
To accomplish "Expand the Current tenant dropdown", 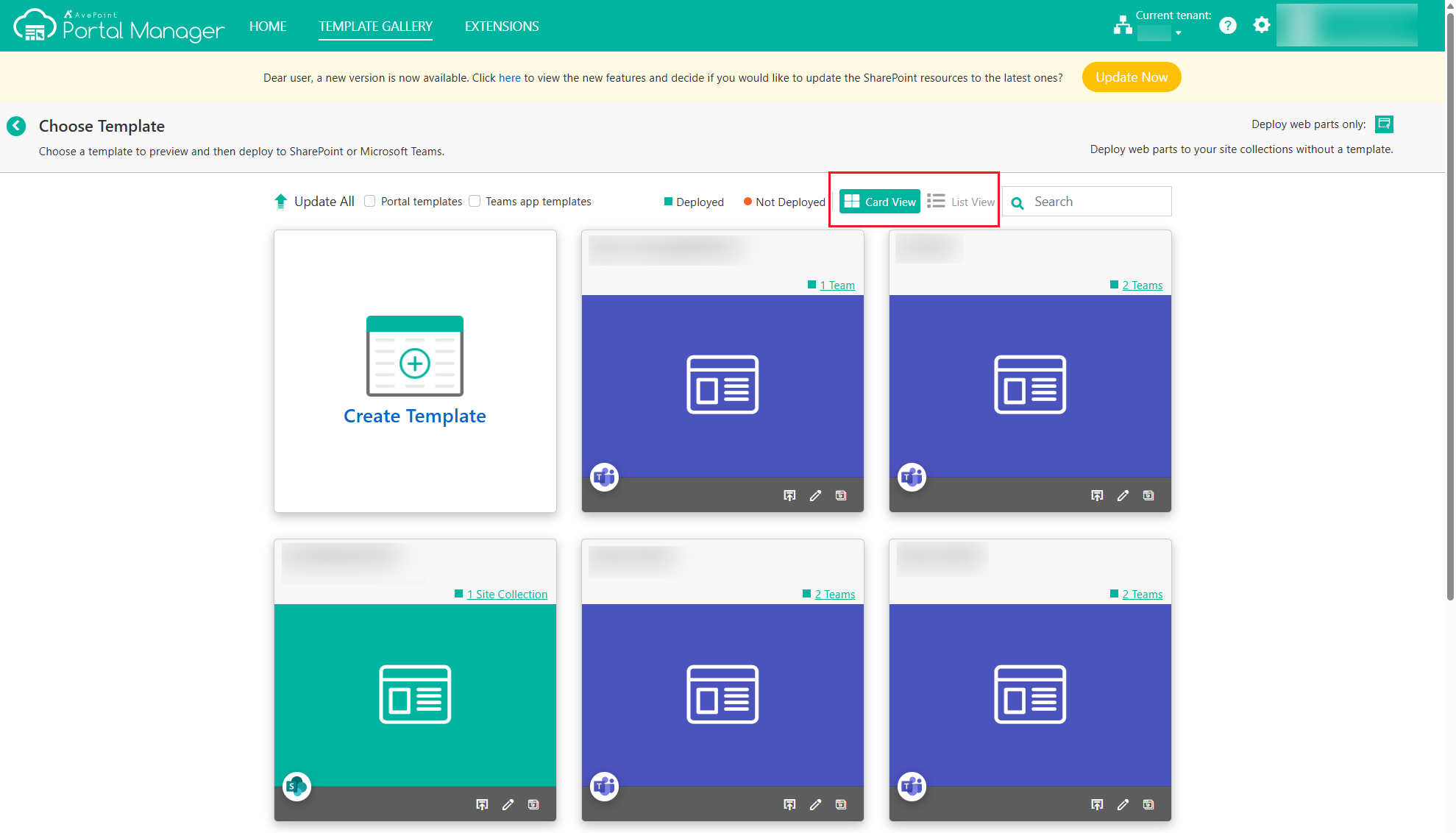I will point(1178,33).
